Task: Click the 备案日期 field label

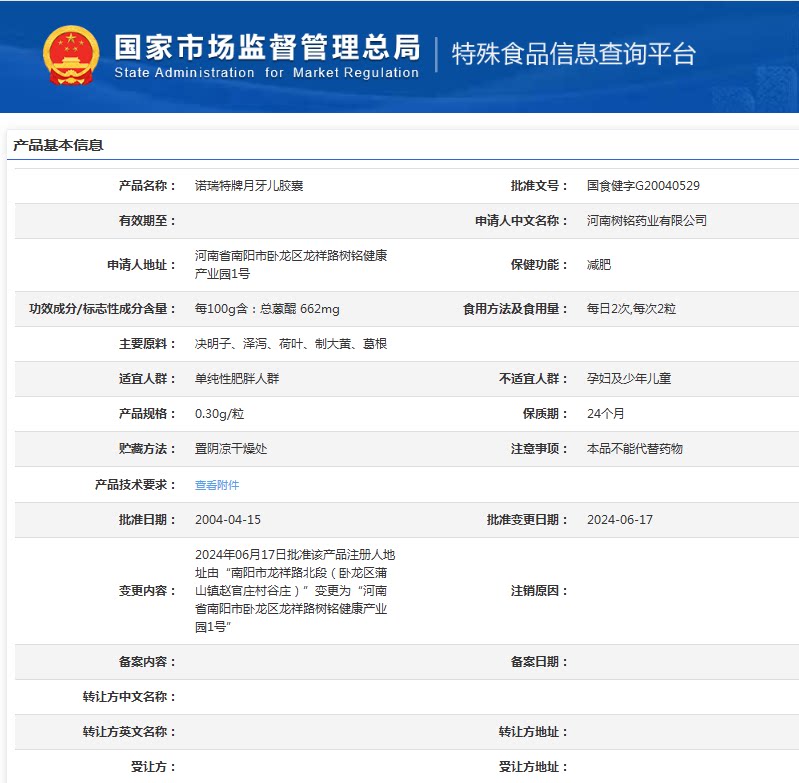Action: pos(539,662)
